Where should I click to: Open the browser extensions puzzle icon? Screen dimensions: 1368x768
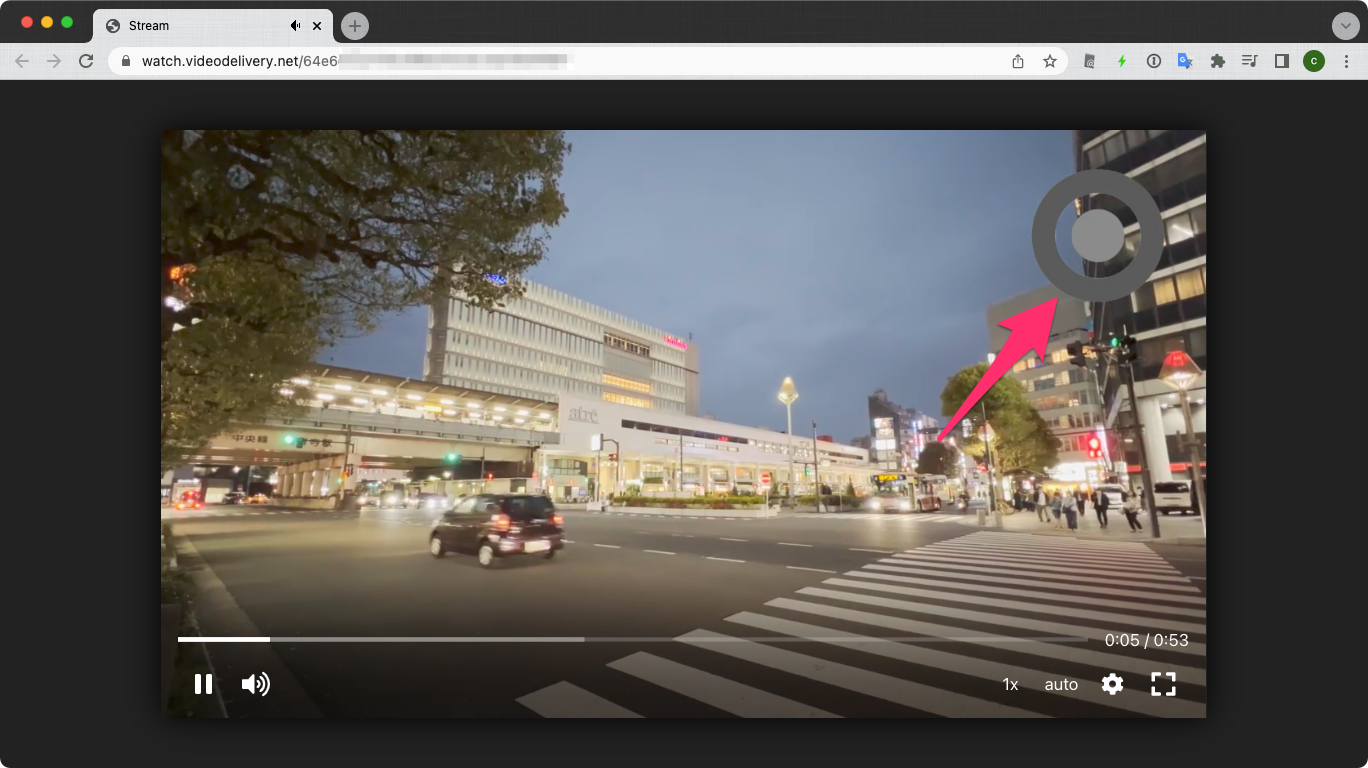[x=1218, y=61]
